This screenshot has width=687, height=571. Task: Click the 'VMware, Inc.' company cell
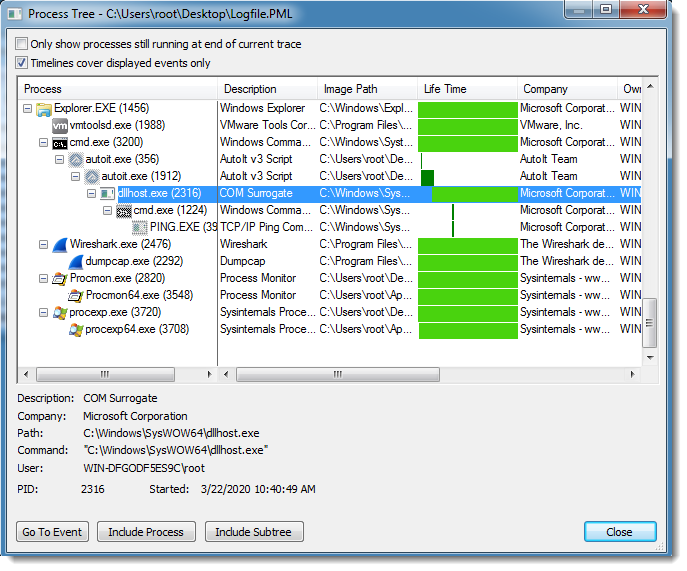551,126
